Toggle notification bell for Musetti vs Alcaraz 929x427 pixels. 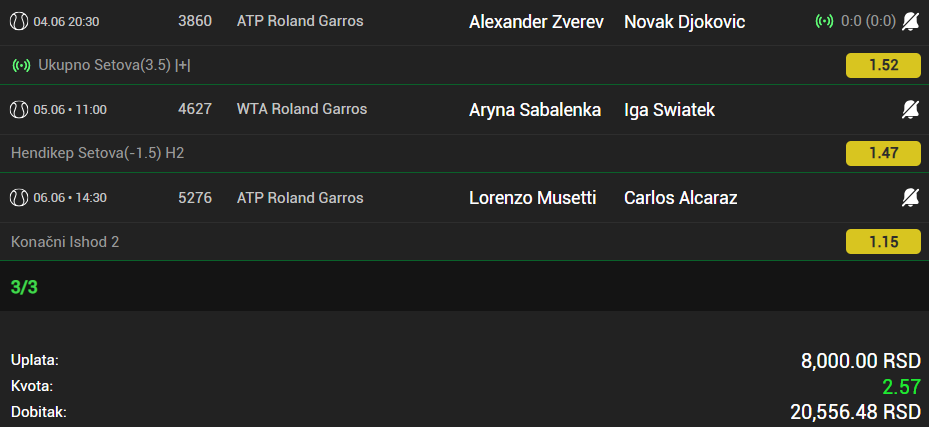[911, 198]
